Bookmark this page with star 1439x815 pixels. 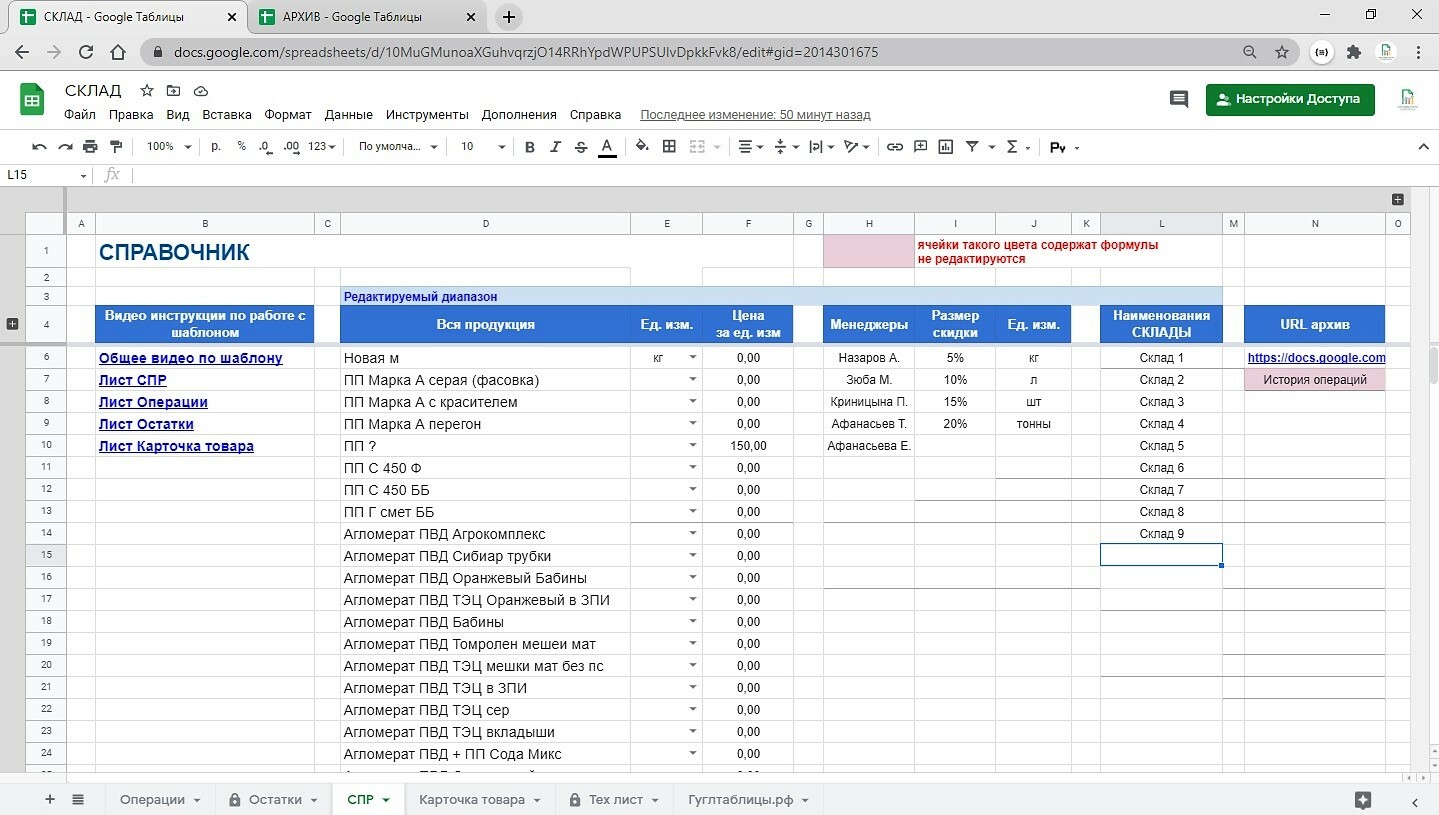[x=1281, y=52]
